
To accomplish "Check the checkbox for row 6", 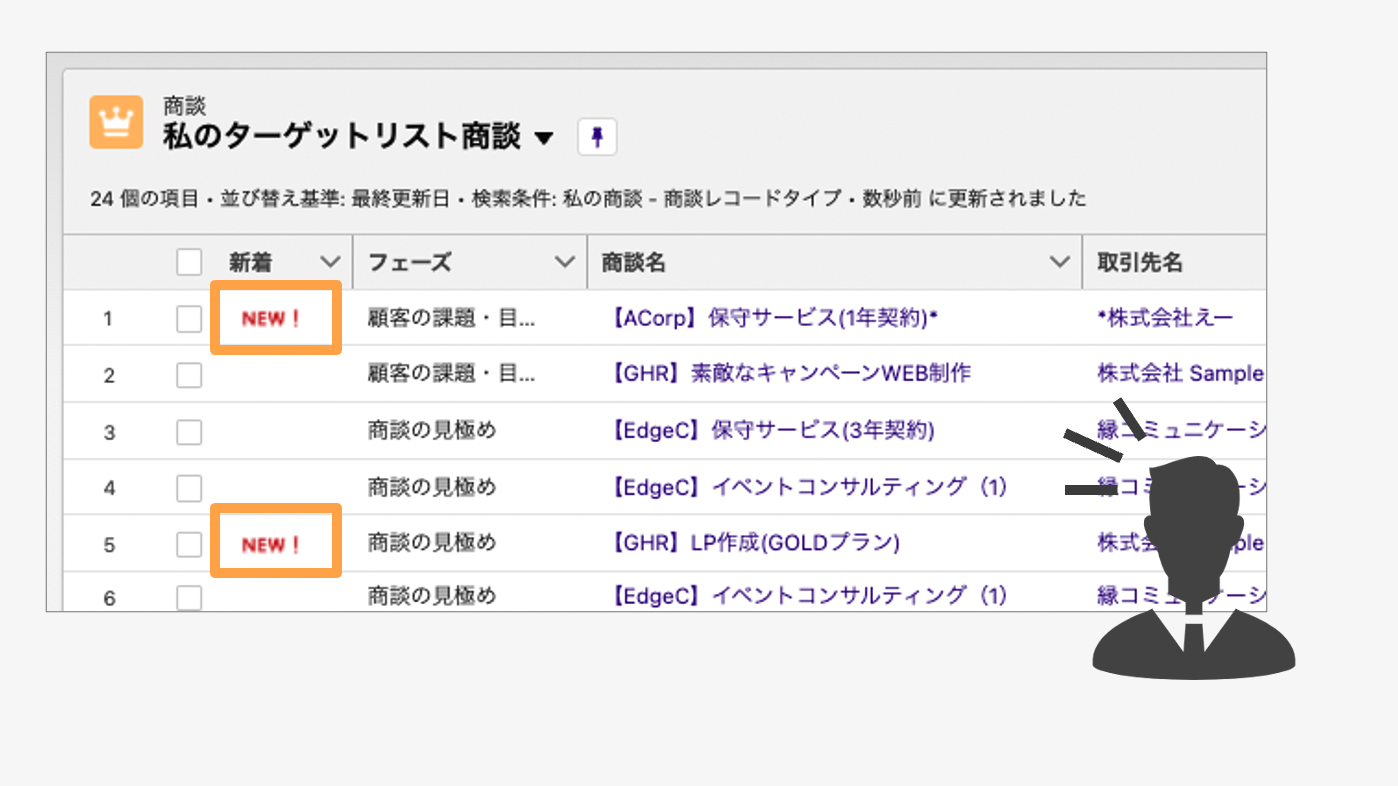I will (189, 598).
